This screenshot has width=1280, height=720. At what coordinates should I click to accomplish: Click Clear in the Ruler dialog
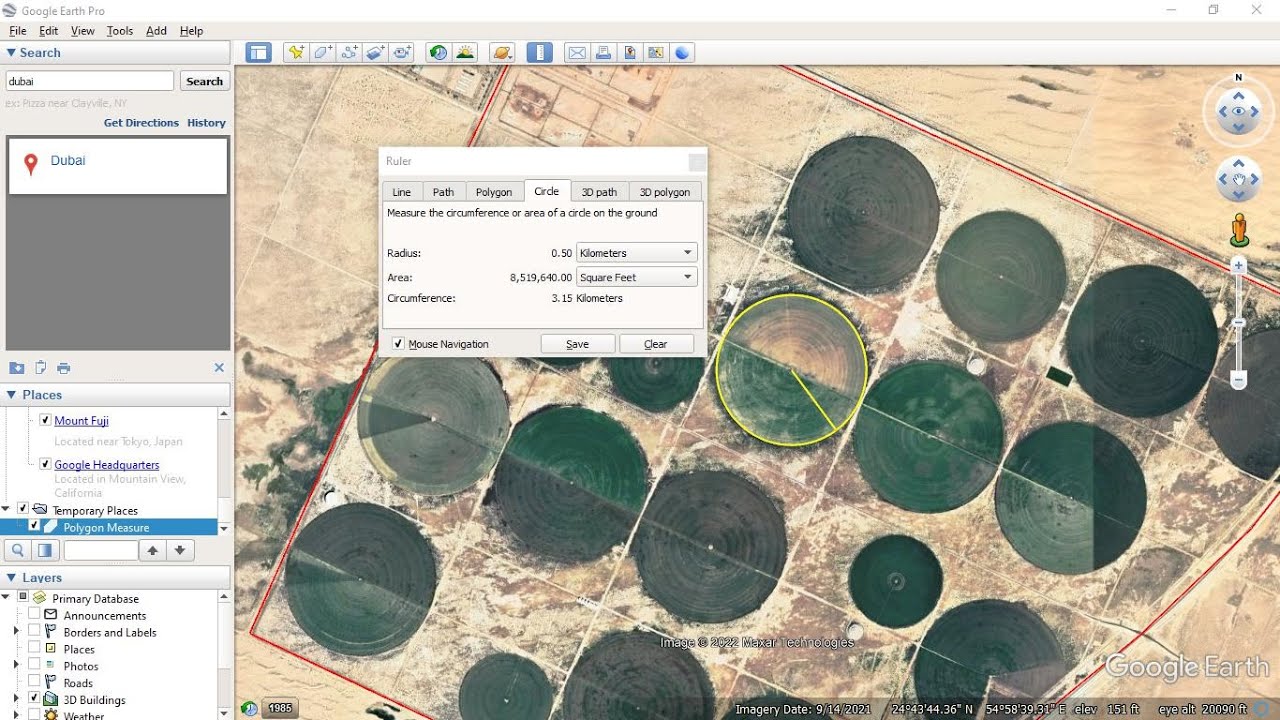pyautogui.click(x=656, y=344)
